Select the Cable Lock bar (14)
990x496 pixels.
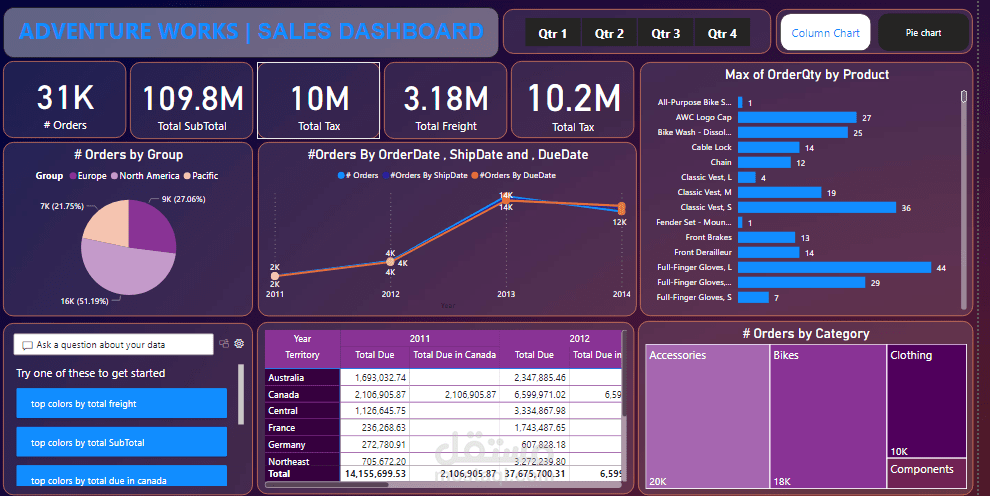(x=768, y=148)
